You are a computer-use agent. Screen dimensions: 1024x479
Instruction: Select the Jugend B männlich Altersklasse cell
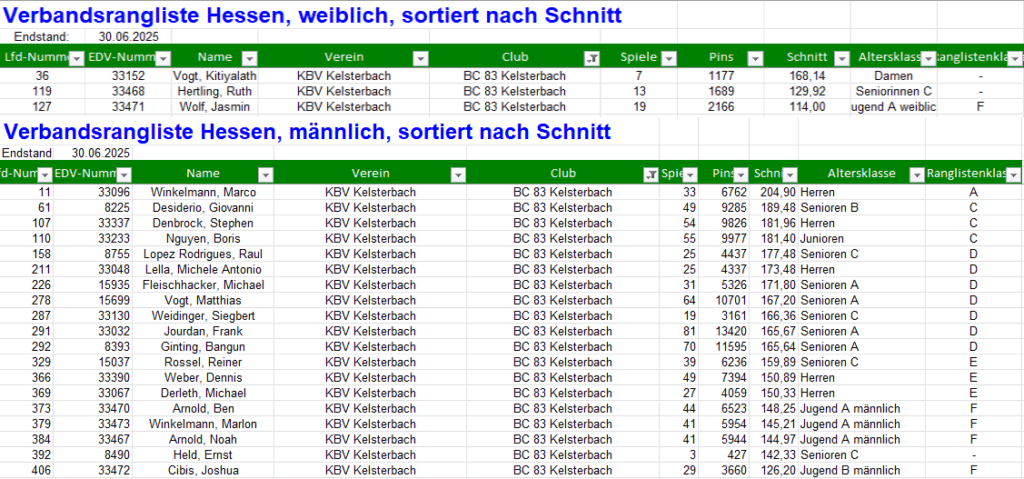(850, 470)
